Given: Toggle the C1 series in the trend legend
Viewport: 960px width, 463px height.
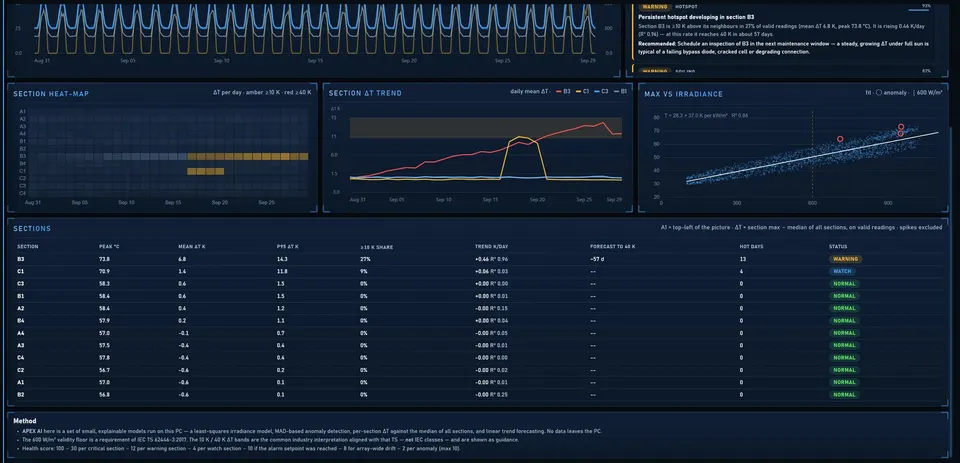Looking at the screenshot, I should (x=582, y=91).
